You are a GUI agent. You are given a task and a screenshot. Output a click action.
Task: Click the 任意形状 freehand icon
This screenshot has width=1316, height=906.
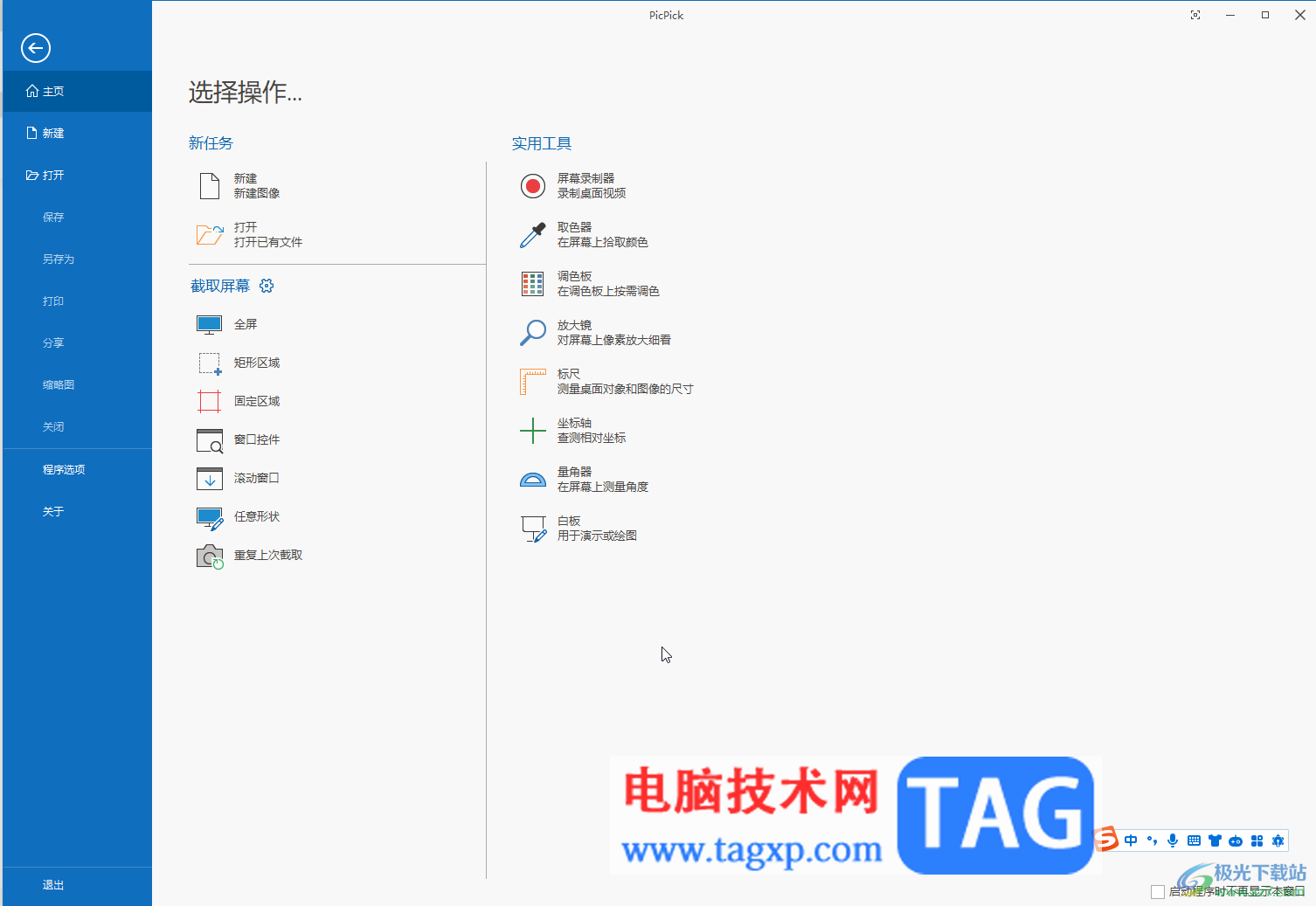click(210, 518)
